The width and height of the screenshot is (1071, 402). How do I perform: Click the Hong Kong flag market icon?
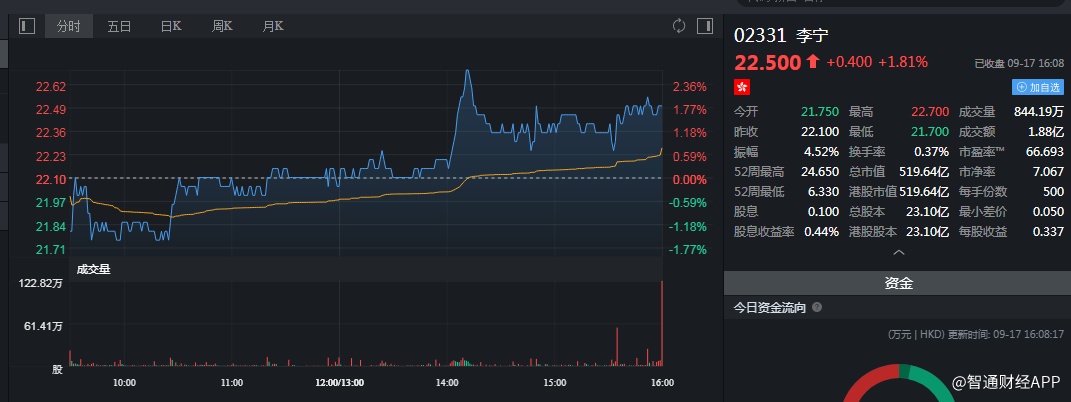pyautogui.click(x=742, y=87)
